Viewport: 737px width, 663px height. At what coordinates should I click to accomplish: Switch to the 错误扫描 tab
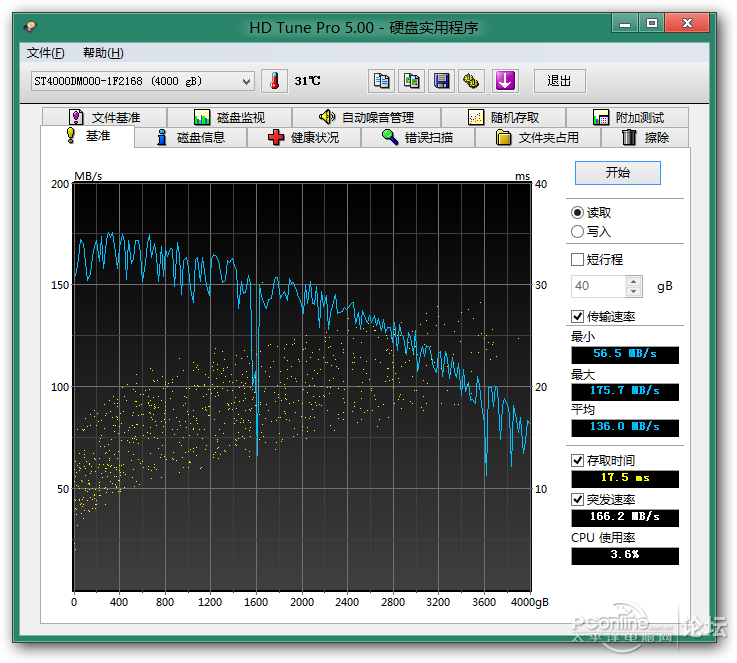click(x=418, y=138)
